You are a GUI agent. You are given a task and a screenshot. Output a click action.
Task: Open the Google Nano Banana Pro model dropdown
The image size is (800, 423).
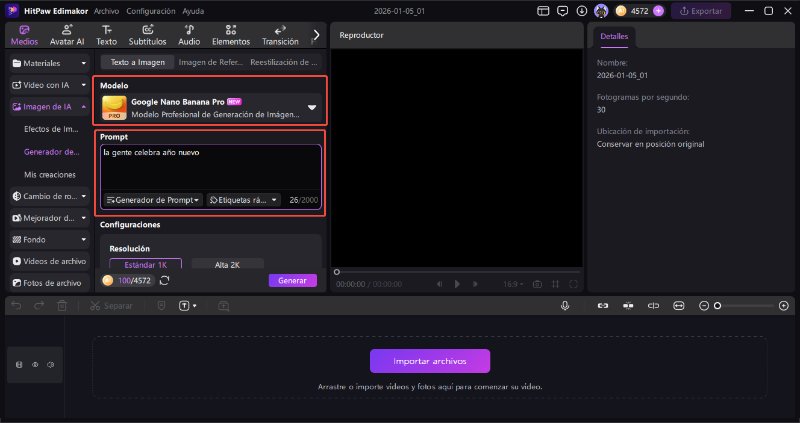pos(311,107)
